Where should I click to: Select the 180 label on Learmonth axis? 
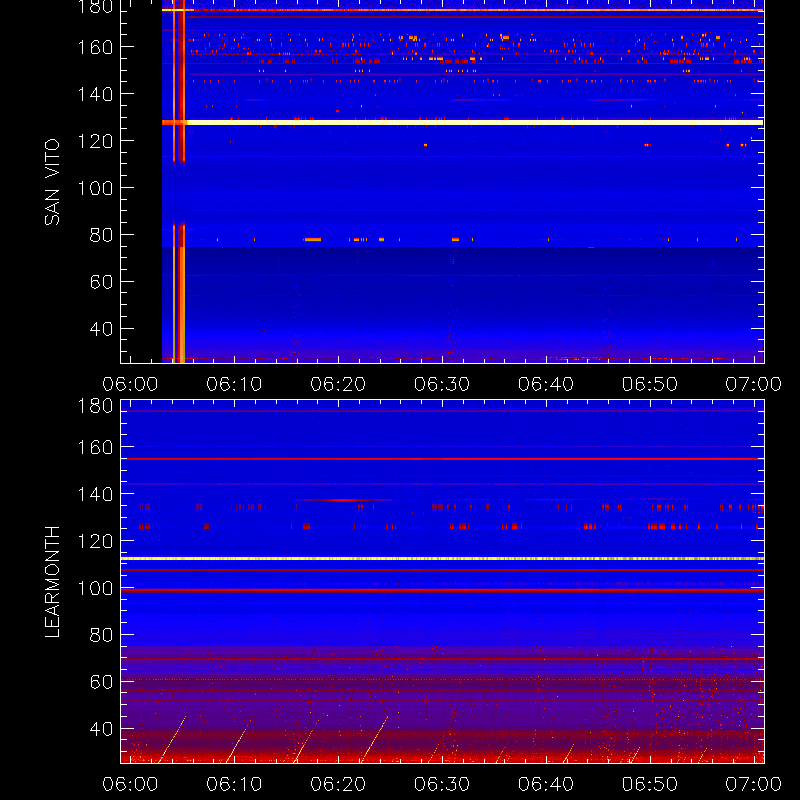click(x=95, y=406)
